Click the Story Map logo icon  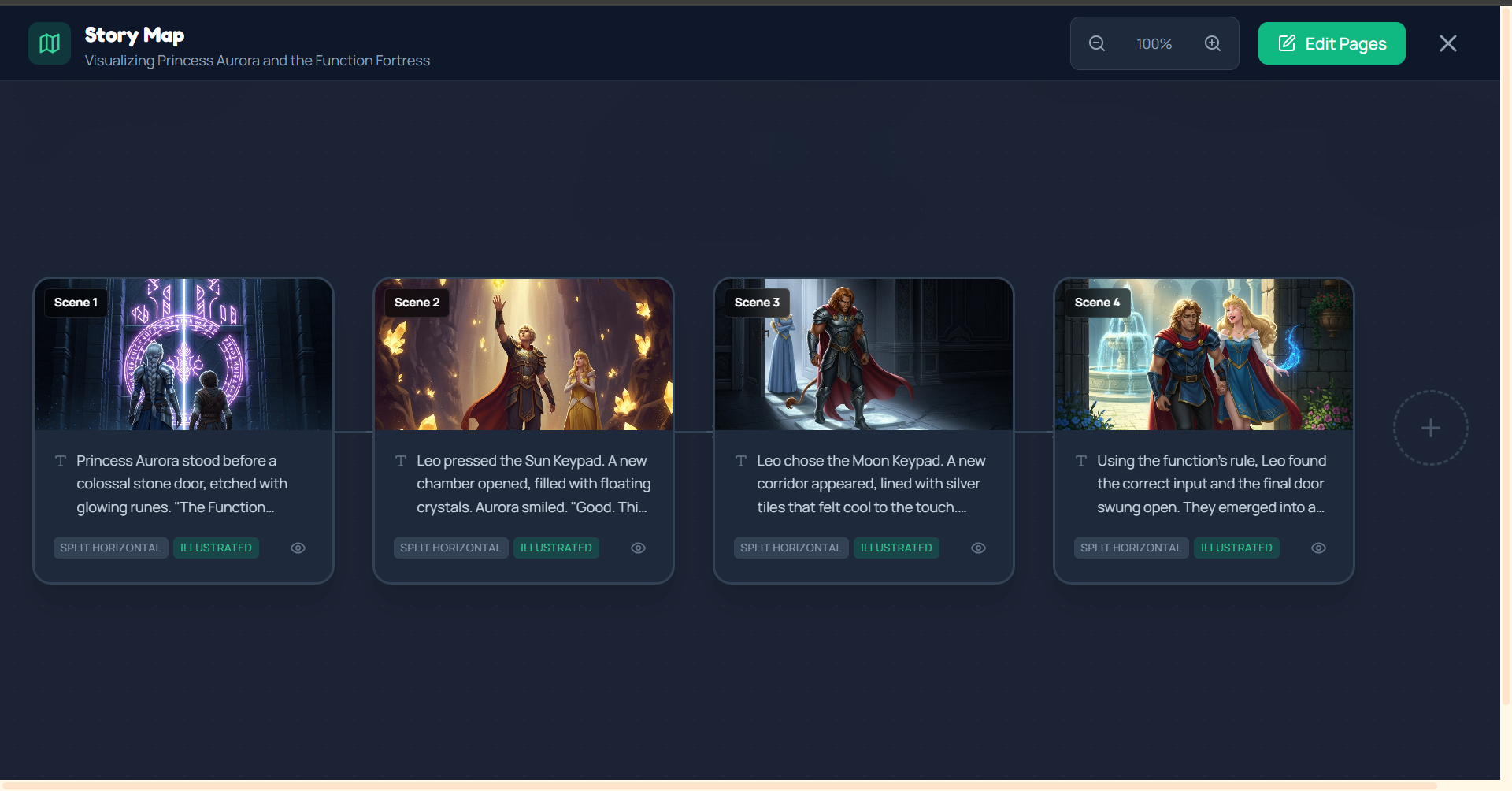(x=49, y=43)
